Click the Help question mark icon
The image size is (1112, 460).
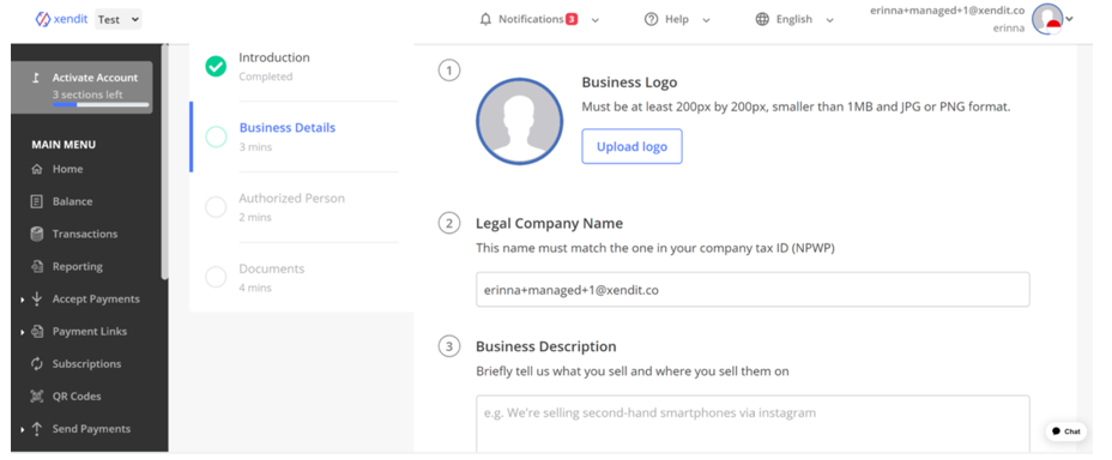pyautogui.click(x=651, y=19)
